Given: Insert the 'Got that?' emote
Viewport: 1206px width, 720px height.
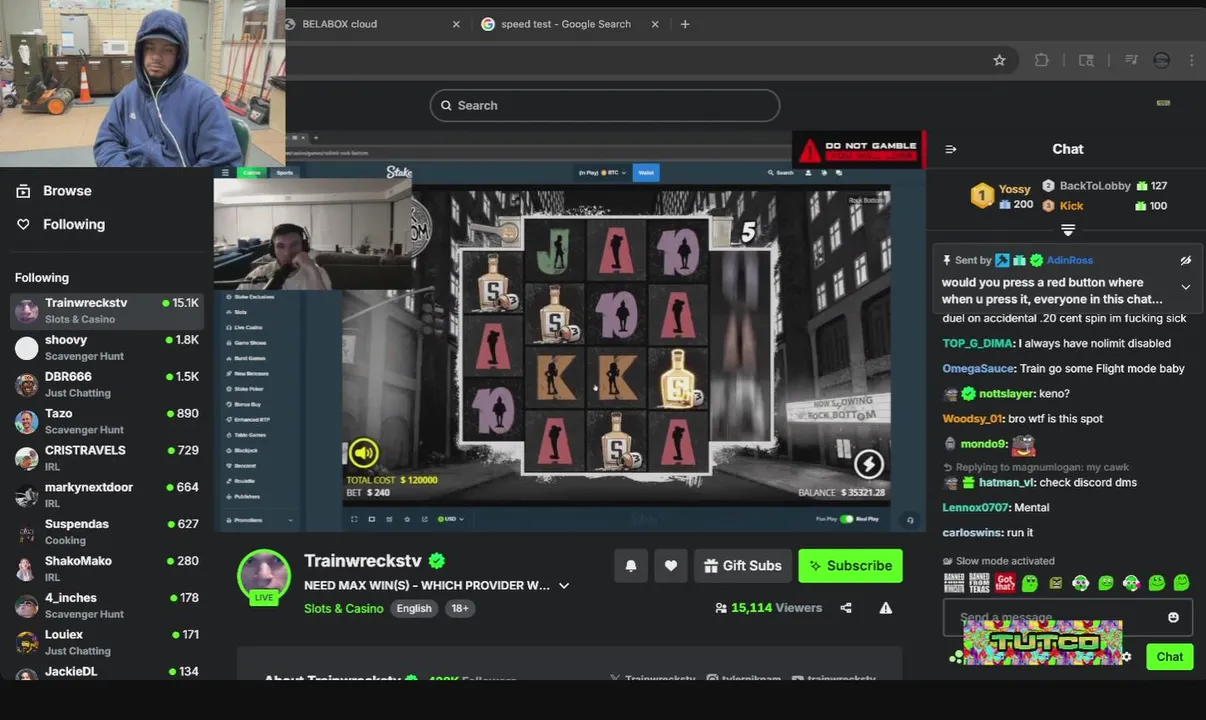Looking at the screenshot, I should (1005, 582).
